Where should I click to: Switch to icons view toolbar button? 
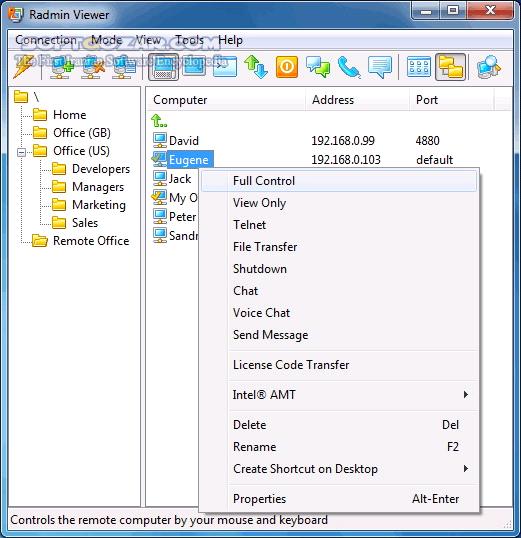(x=419, y=67)
